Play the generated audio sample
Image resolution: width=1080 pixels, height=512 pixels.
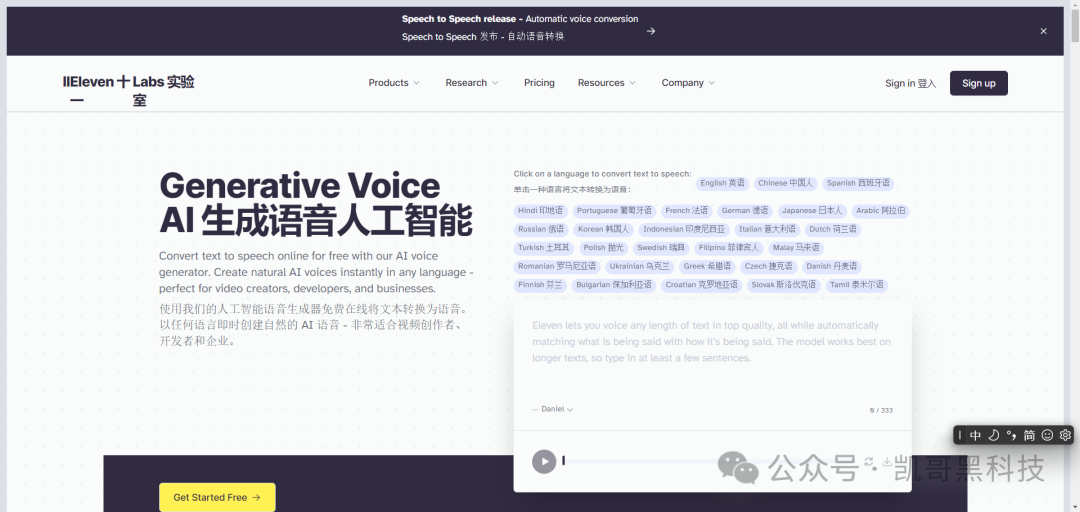[544, 461]
